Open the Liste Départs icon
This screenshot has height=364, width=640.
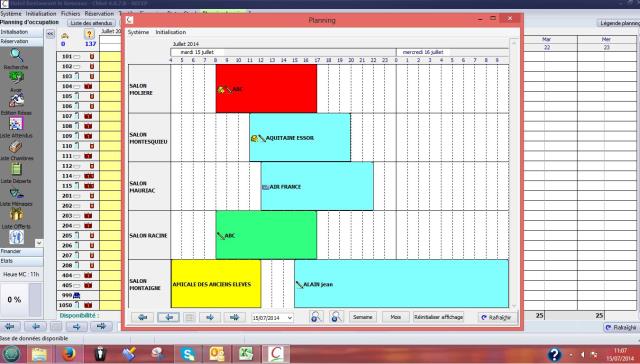click(16, 169)
